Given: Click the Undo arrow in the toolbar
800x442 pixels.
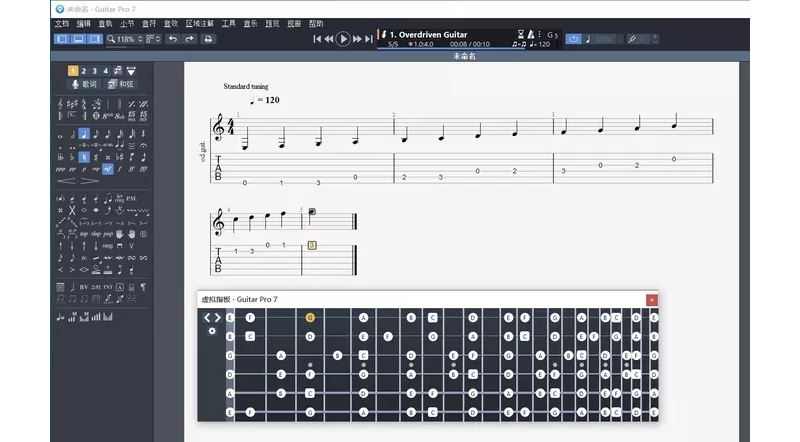Looking at the screenshot, I should 173,39.
